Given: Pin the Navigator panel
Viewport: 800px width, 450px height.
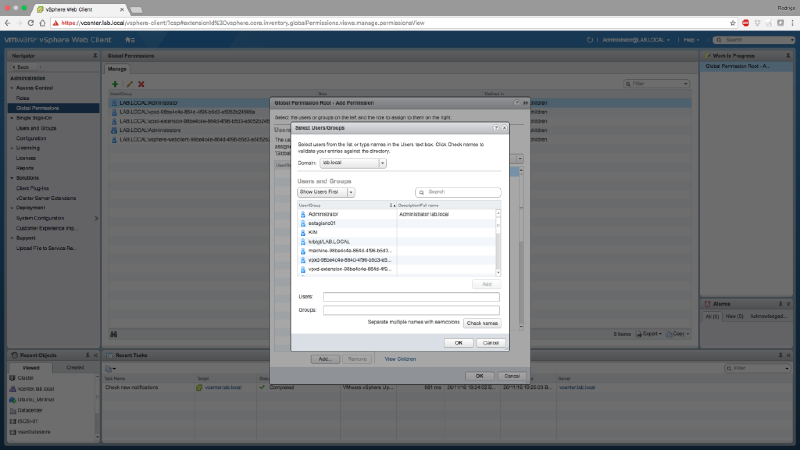Looking at the screenshot, I should tap(93, 55).
